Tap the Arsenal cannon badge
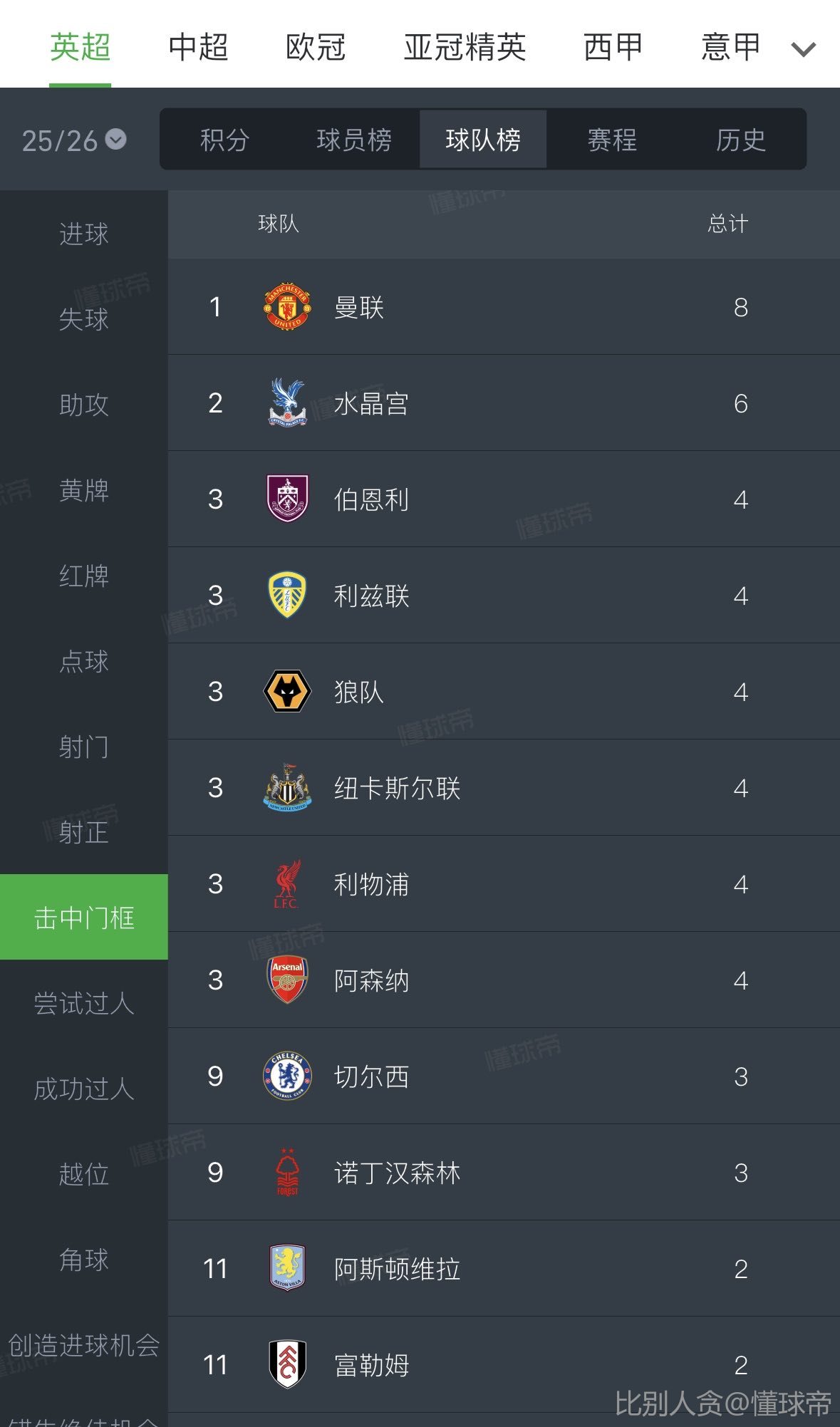The image size is (840, 1427). point(287,980)
